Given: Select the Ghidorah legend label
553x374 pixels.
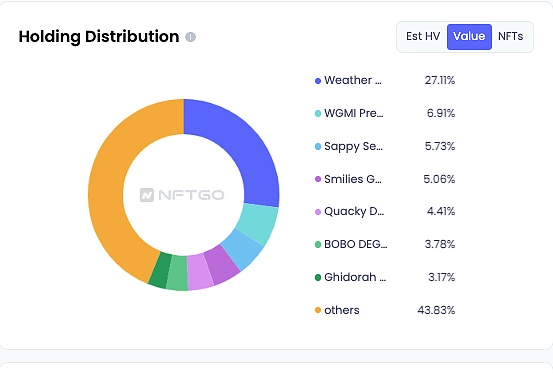Looking at the screenshot, I should [x=355, y=277].
